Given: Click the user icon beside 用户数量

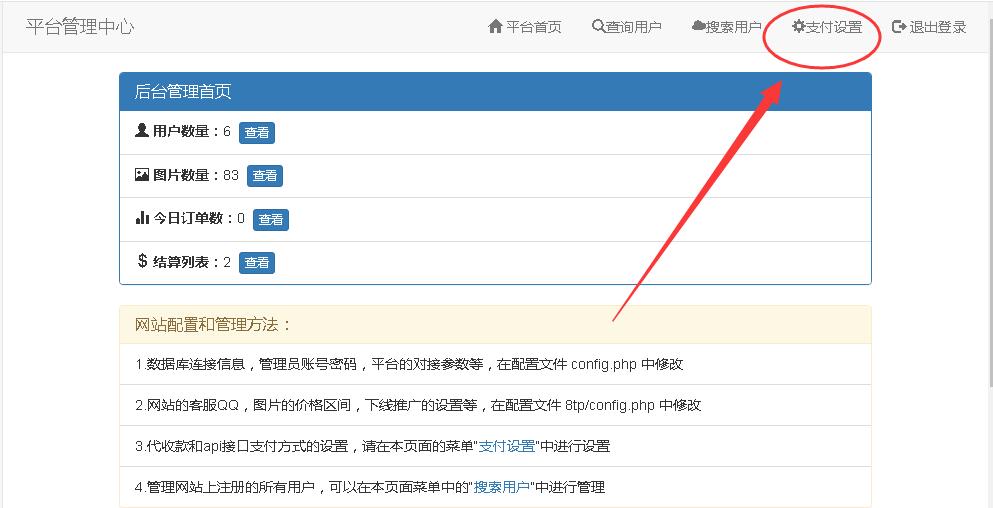Looking at the screenshot, I should [142, 130].
